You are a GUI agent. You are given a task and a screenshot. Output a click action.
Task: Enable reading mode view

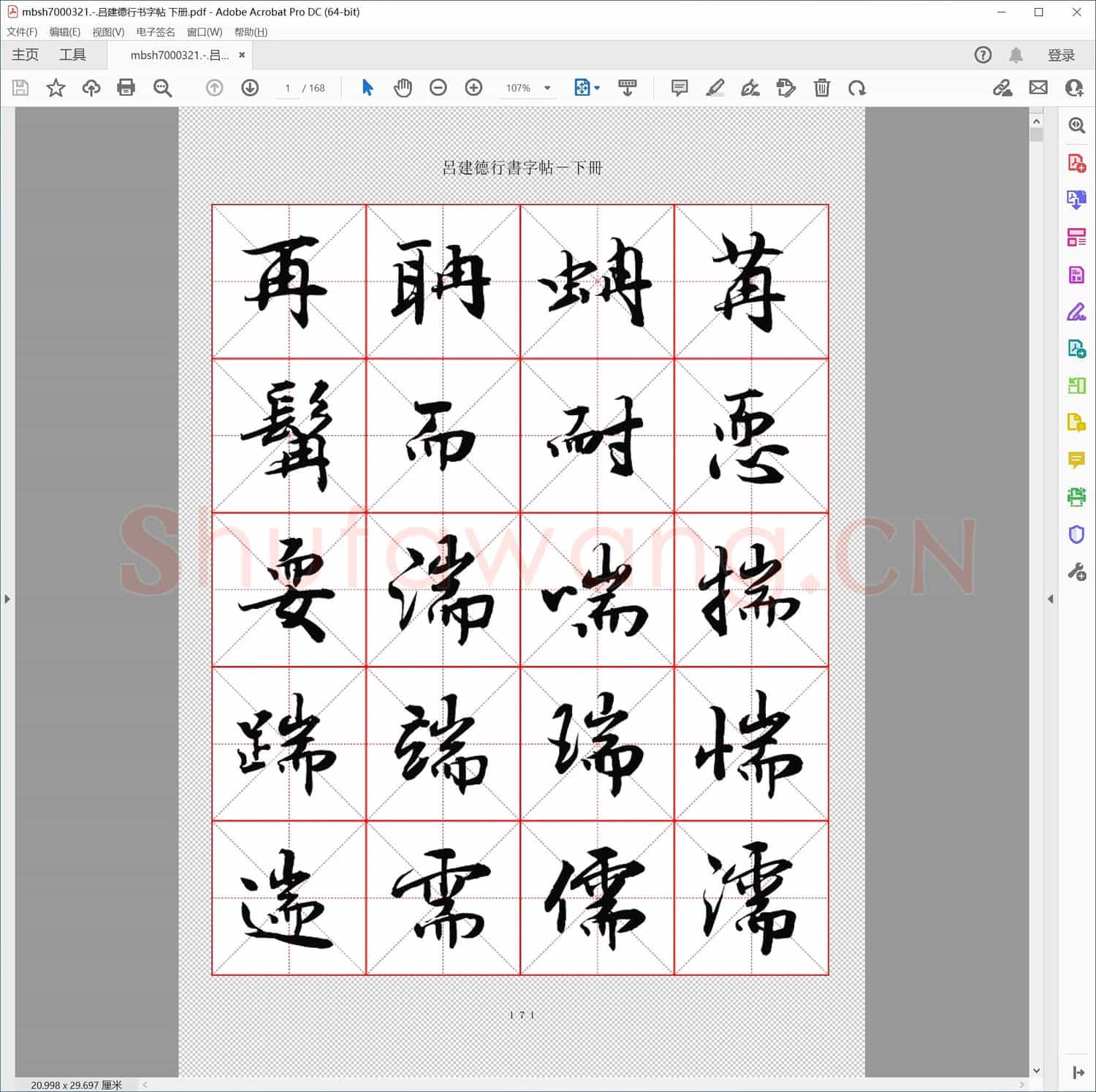(x=627, y=88)
